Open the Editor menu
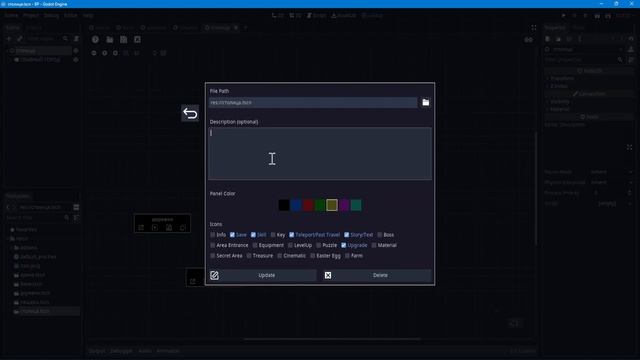640x360 pixels. click(71, 16)
